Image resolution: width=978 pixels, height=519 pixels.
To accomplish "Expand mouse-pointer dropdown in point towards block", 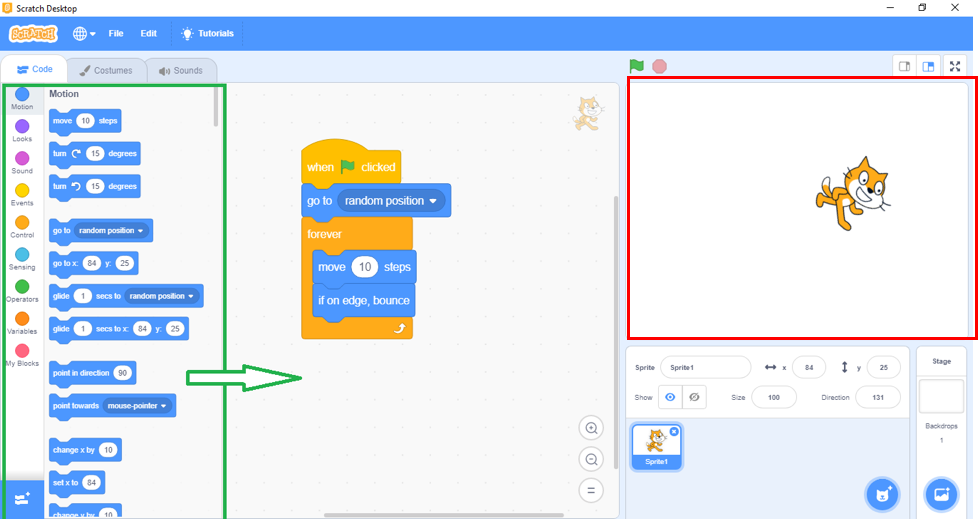I will tap(163, 406).
